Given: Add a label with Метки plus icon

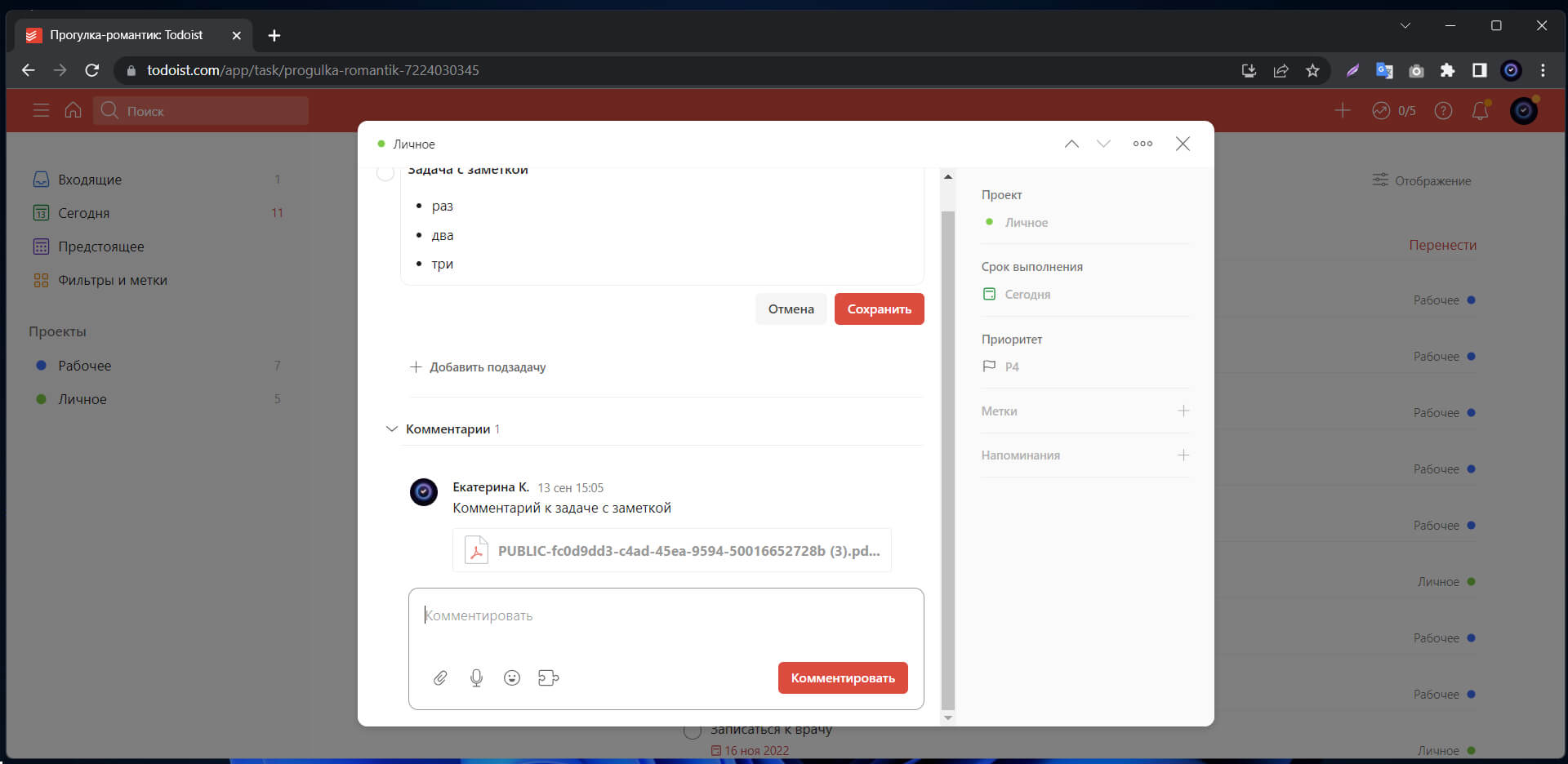Looking at the screenshot, I should click(1183, 411).
